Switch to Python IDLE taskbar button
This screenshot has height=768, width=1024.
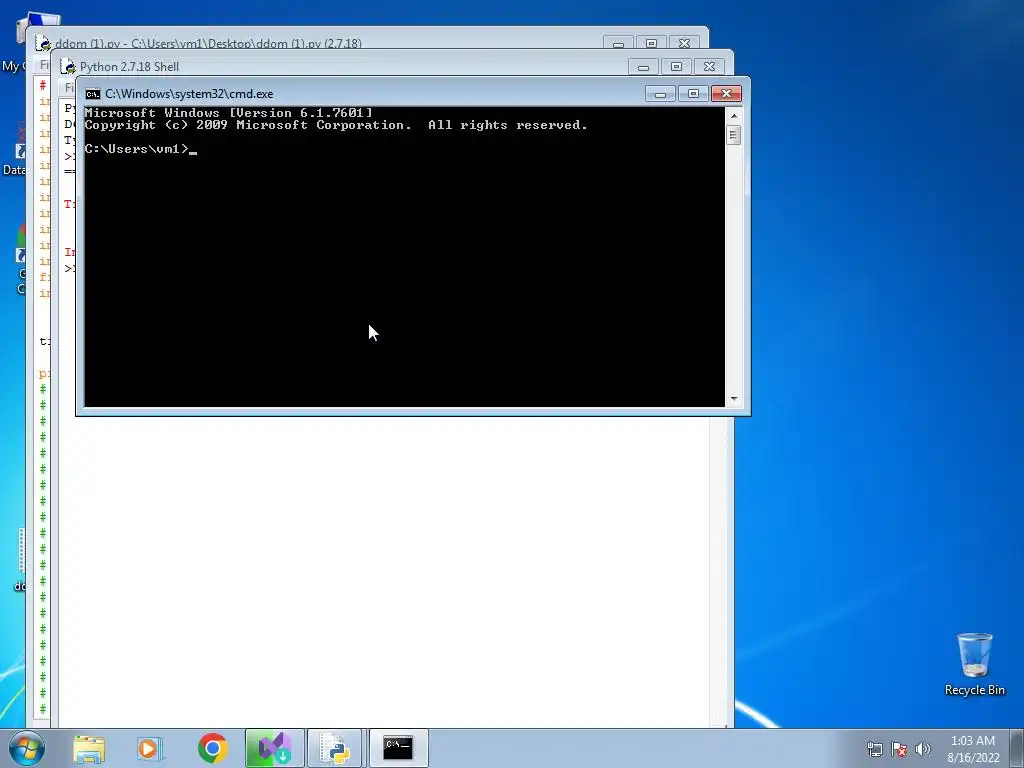334,748
